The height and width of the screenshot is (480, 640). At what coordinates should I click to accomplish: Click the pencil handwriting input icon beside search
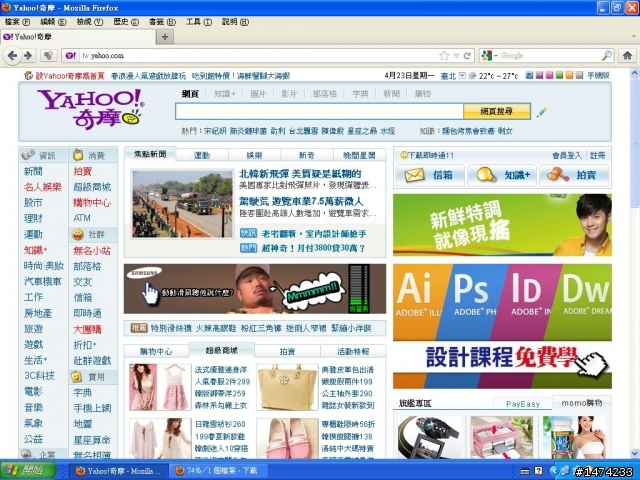tap(542, 111)
